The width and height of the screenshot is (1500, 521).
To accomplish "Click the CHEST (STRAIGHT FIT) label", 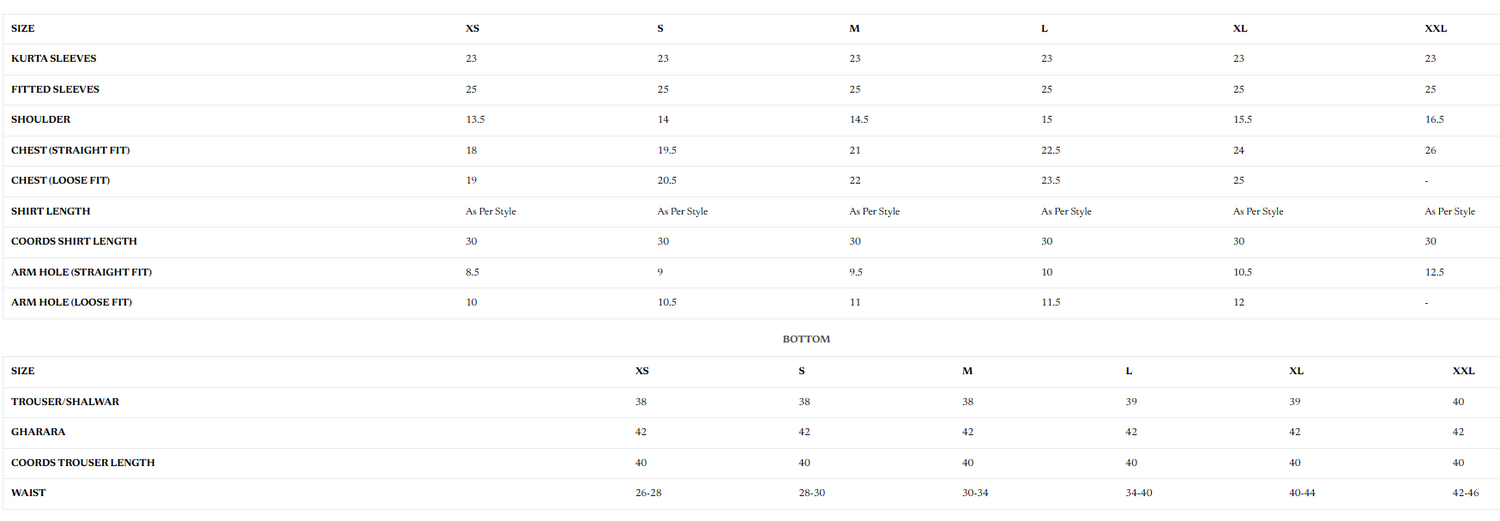I will [71, 151].
